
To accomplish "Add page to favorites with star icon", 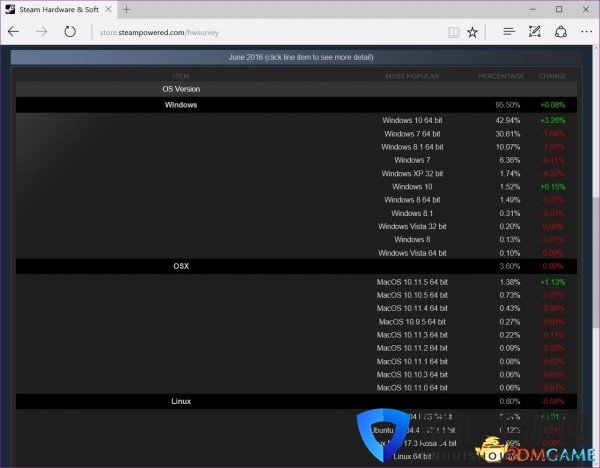I will point(473,33).
